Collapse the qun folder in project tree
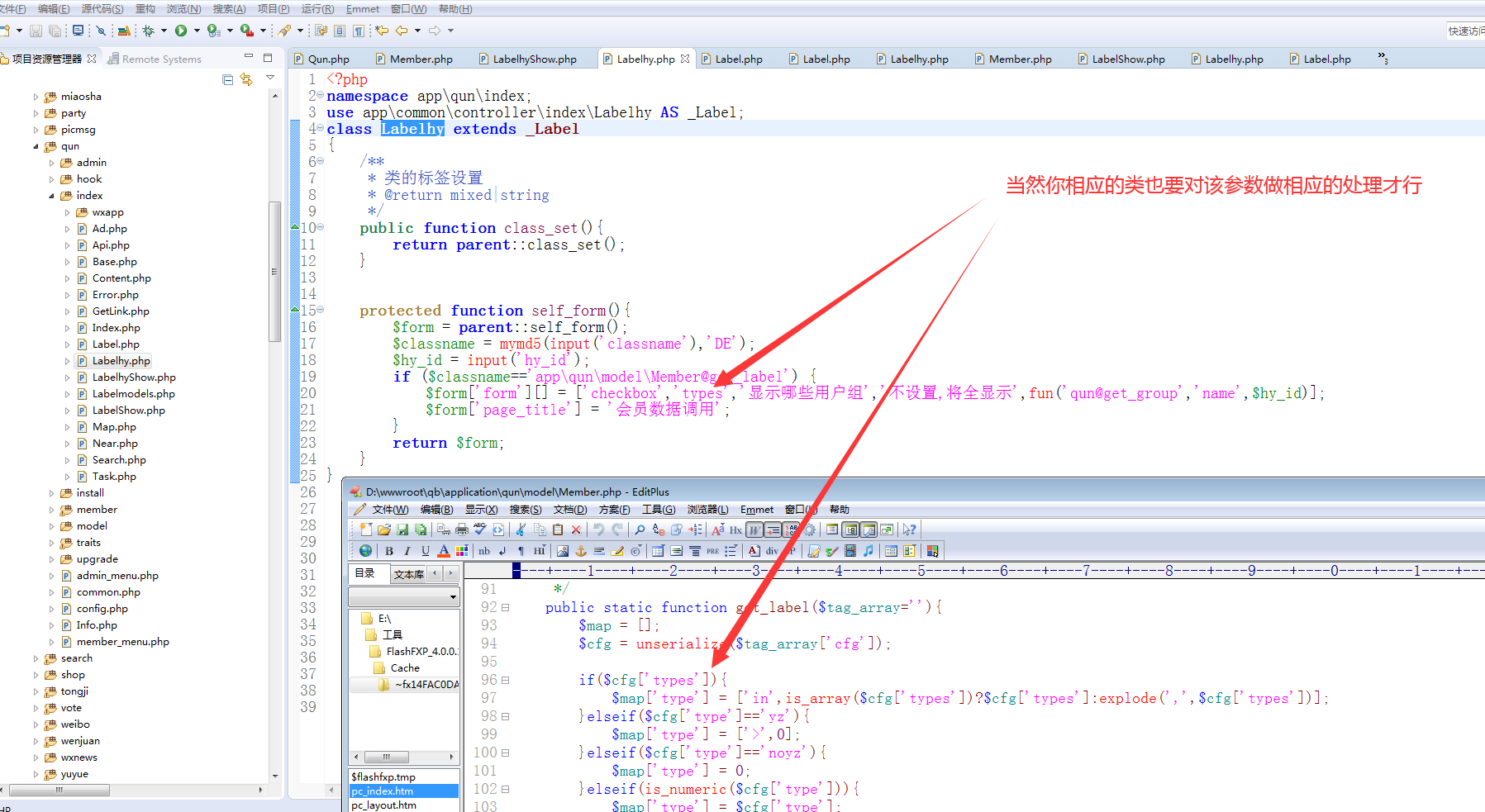1485x812 pixels. [36, 146]
